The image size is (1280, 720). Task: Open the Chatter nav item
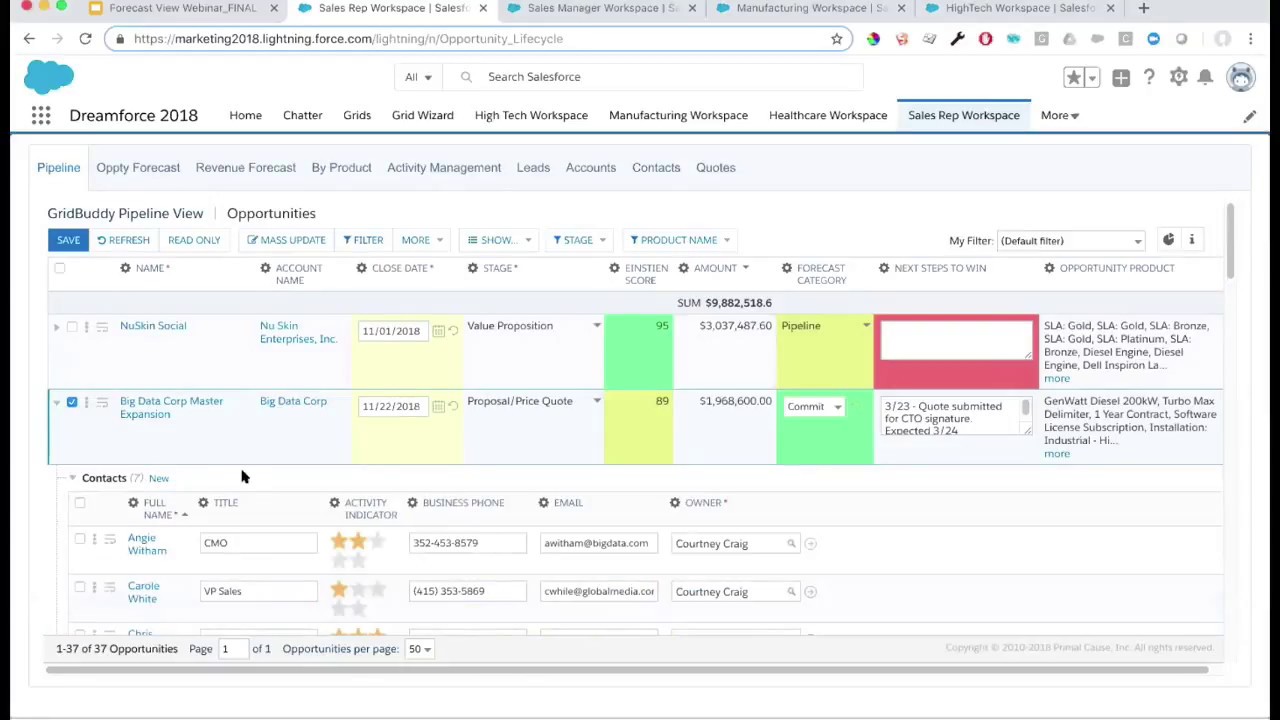[x=302, y=116]
